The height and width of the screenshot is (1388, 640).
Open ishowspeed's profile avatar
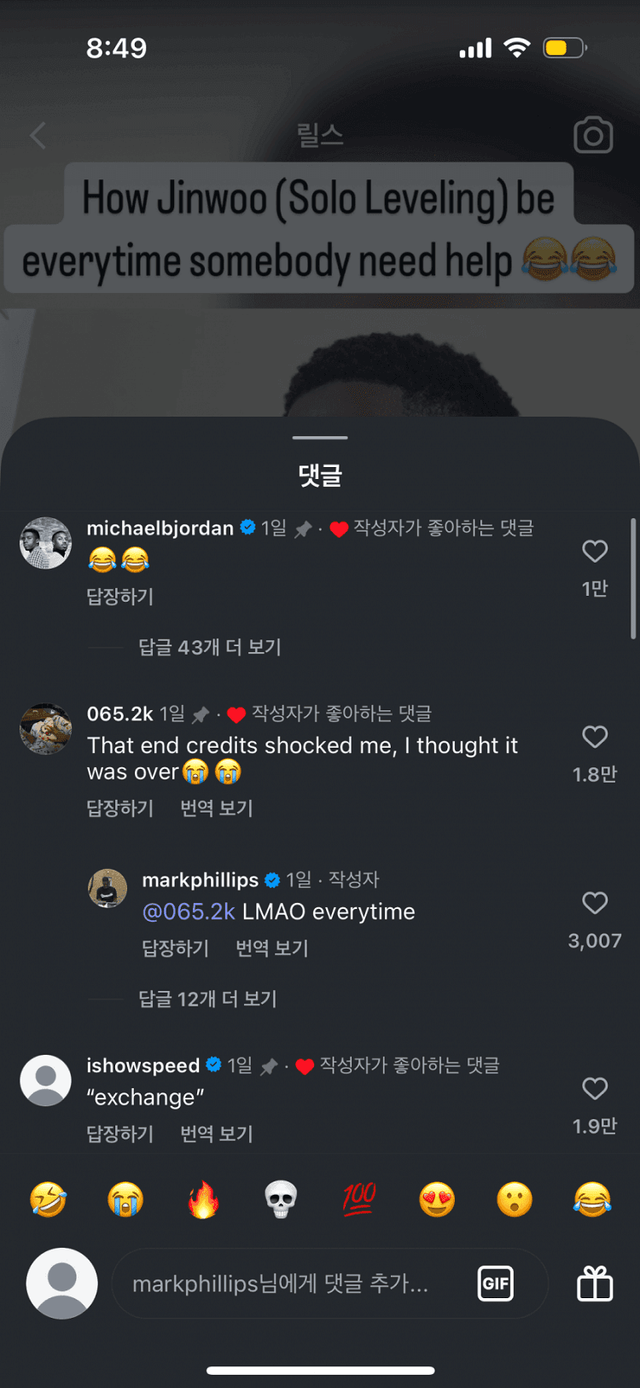[46, 1082]
